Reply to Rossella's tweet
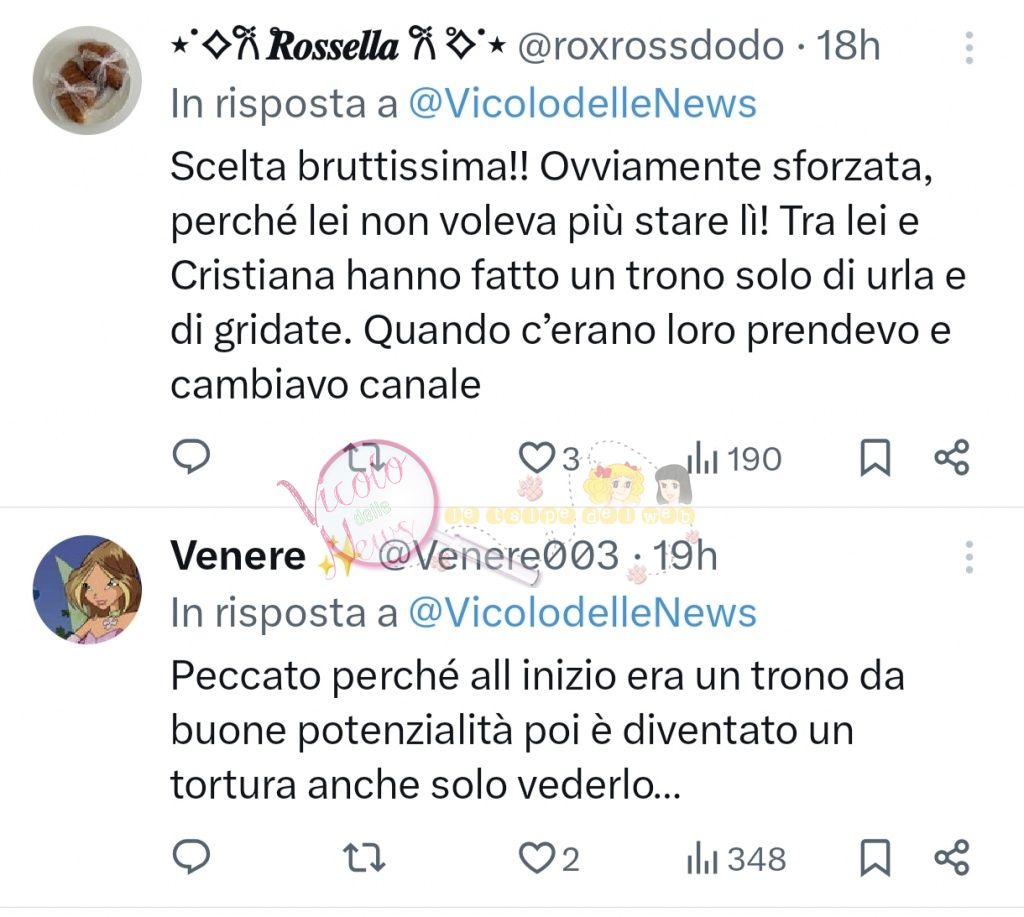This screenshot has width=1024, height=917. [190, 458]
